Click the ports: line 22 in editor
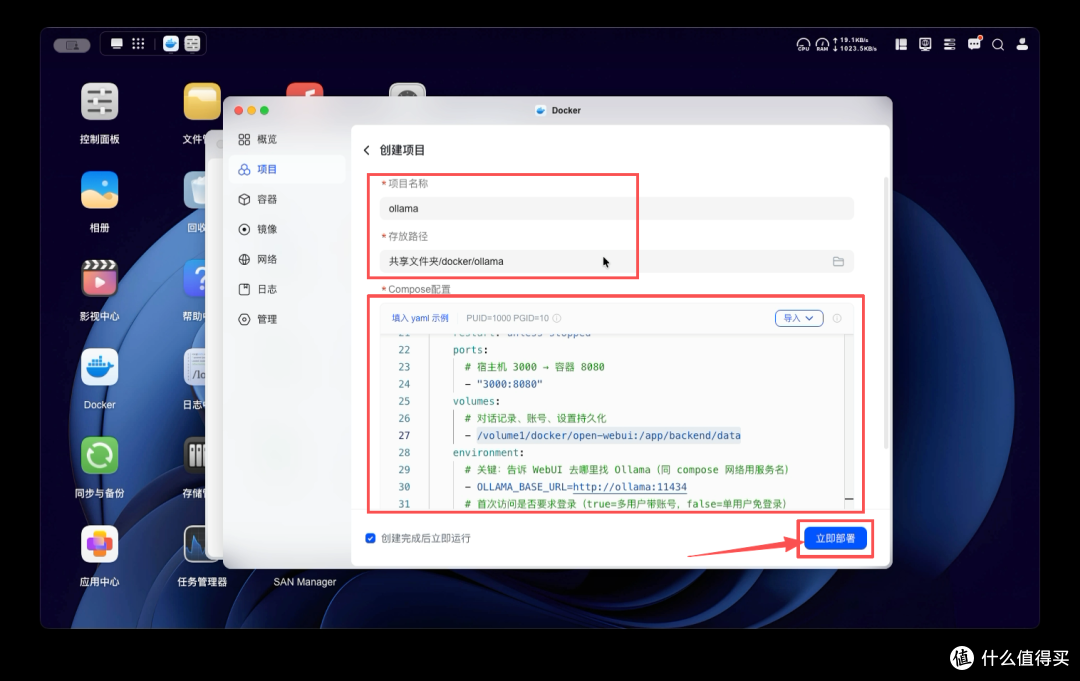This screenshot has width=1080, height=681. 470,350
